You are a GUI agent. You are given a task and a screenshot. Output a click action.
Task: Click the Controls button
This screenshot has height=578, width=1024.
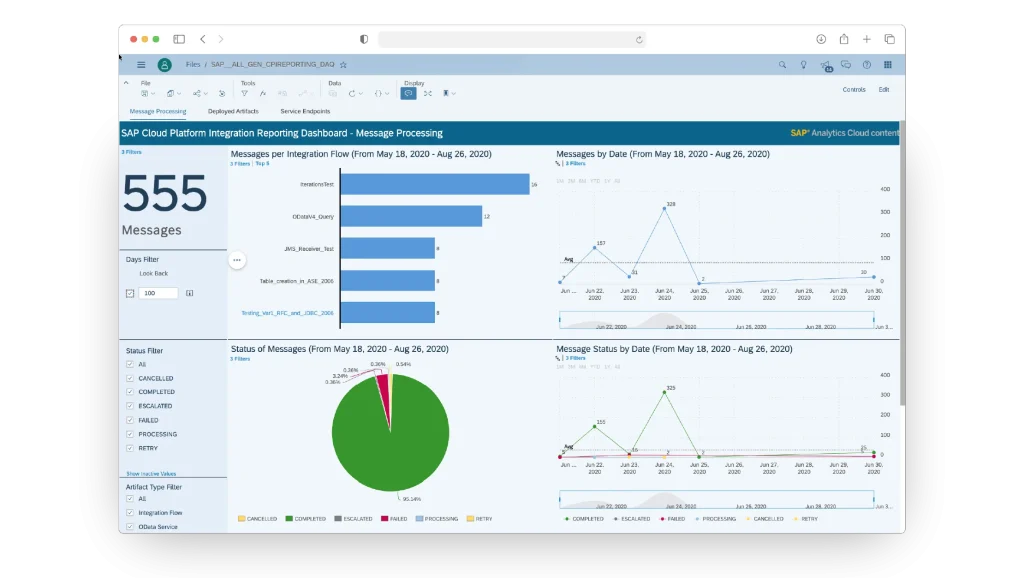pyautogui.click(x=854, y=89)
